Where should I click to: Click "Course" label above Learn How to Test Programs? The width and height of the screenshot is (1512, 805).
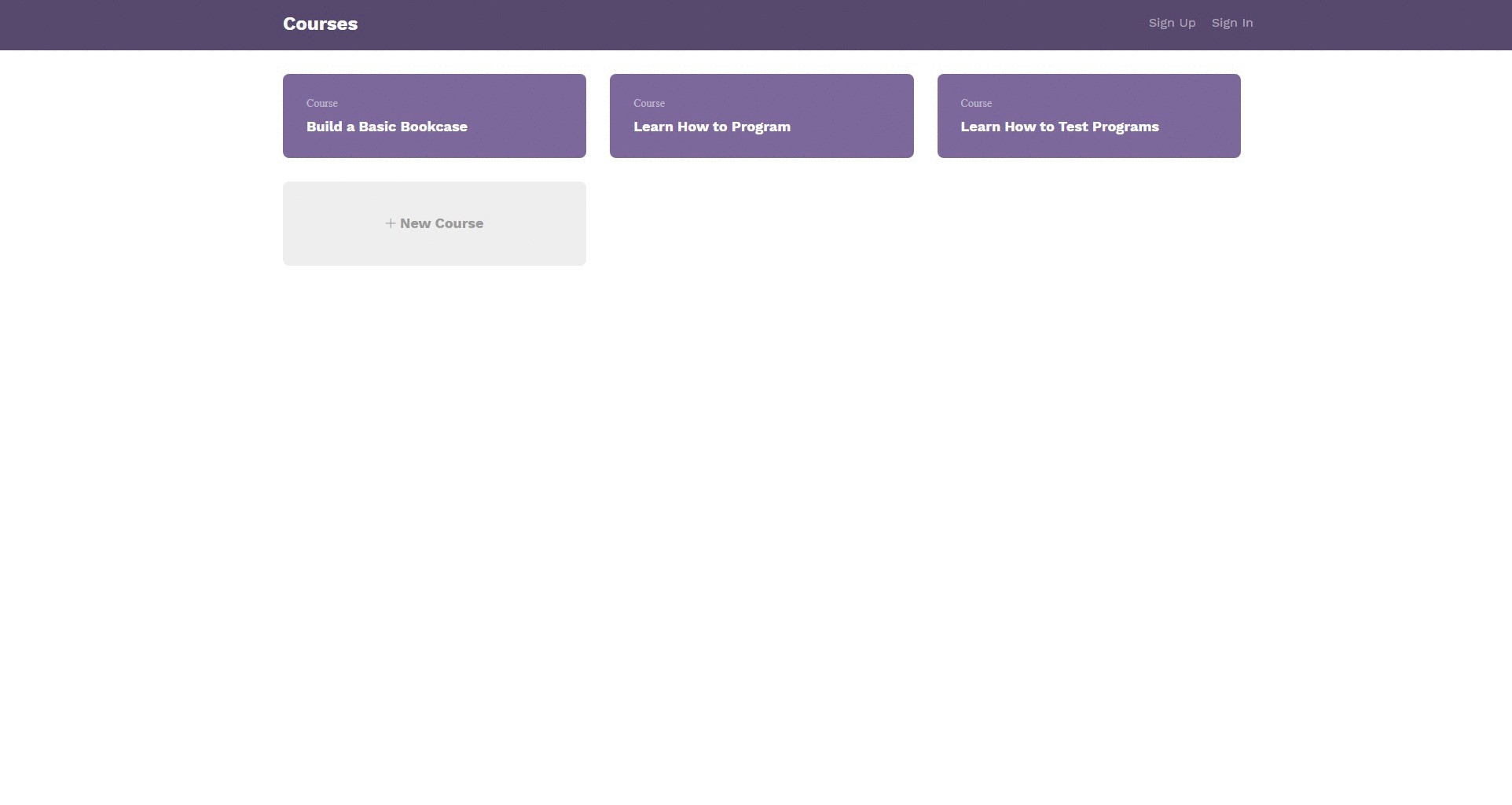pos(976,104)
